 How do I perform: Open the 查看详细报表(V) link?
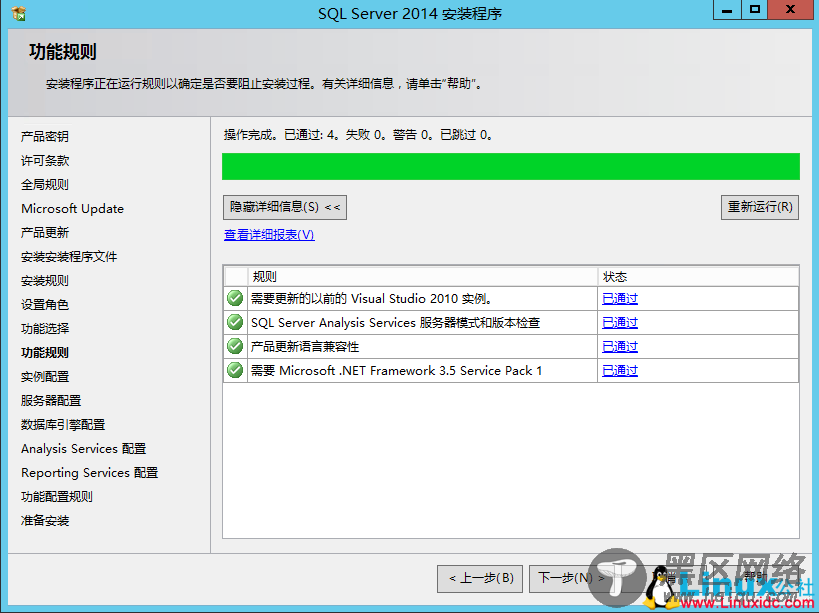pos(269,235)
